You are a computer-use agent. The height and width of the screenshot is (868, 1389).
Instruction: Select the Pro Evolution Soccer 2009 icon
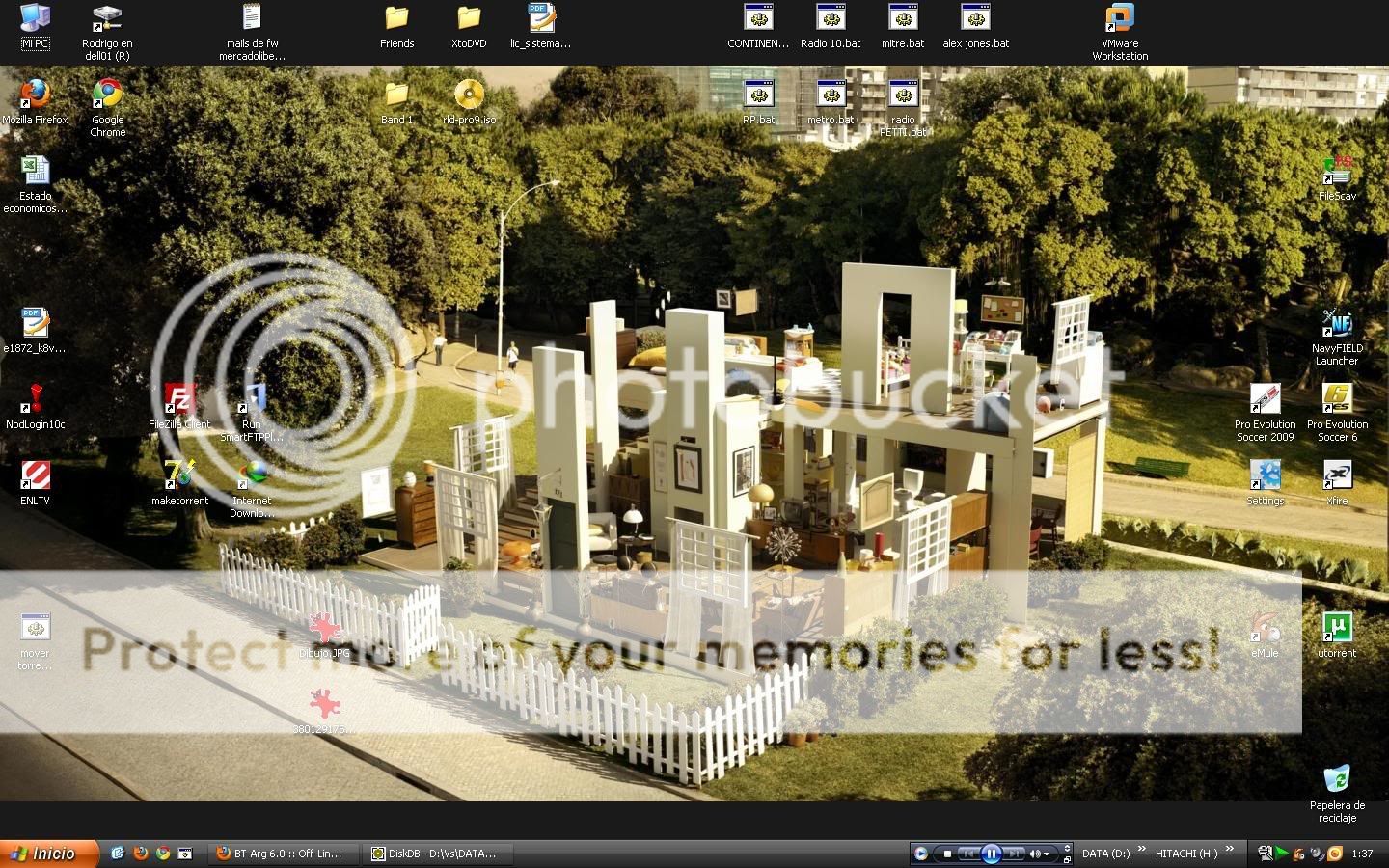[x=1265, y=399]
